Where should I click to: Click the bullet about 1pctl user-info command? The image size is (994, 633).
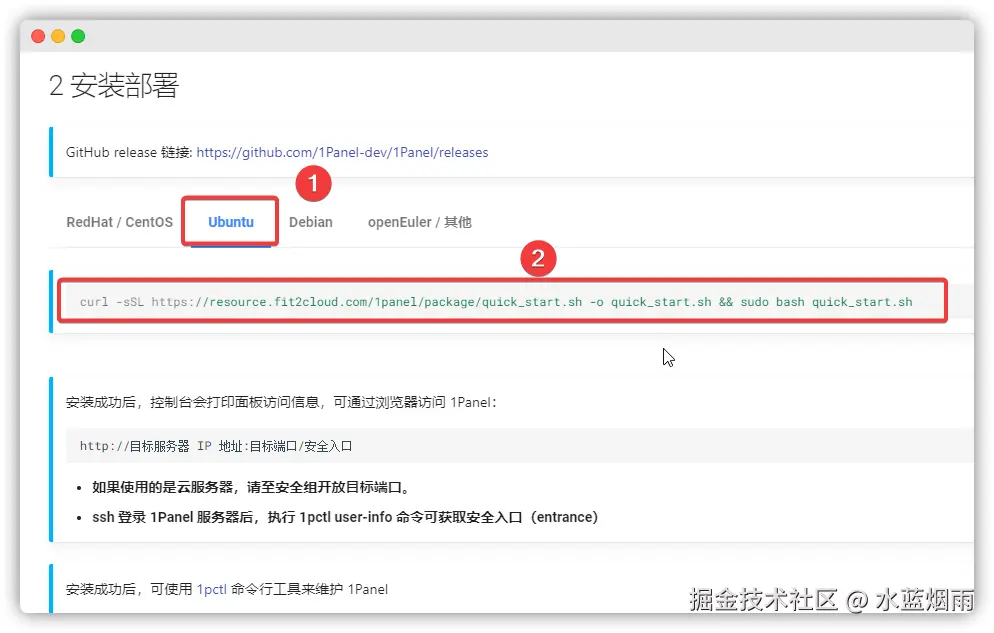click(345, 517)
